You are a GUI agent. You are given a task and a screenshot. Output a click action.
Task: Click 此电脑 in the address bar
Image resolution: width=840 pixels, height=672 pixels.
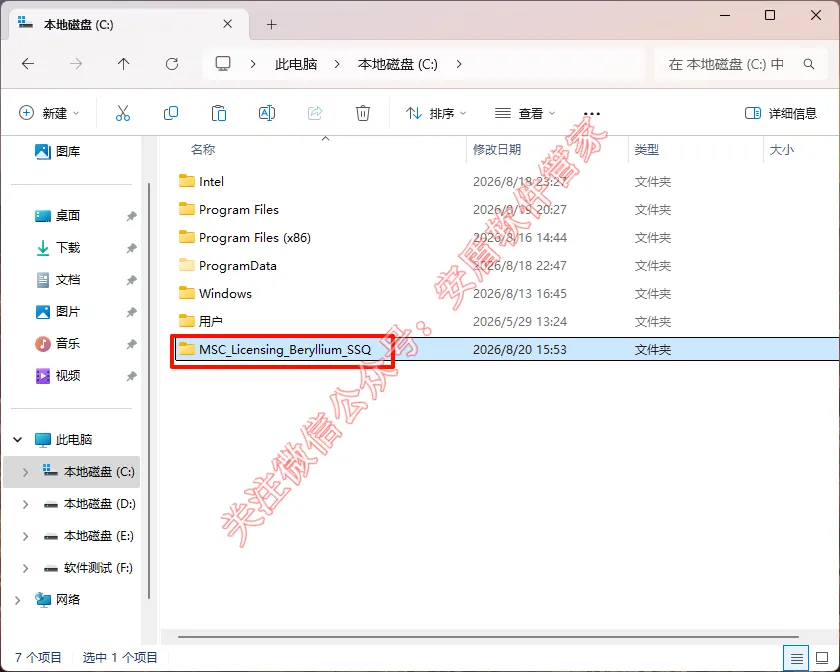296,64
